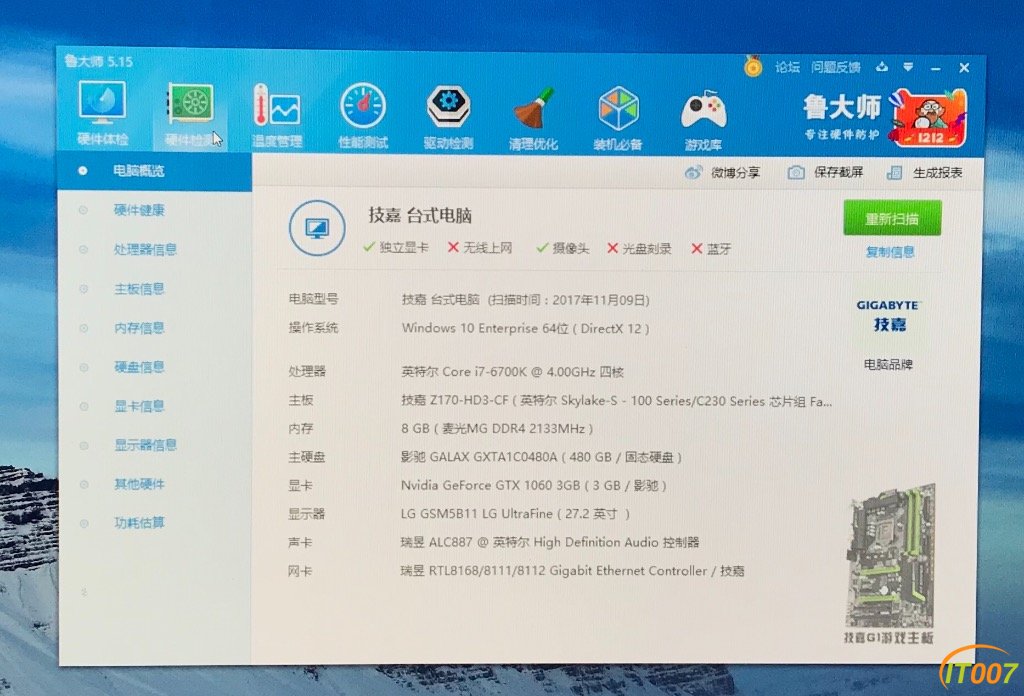Launch 性能测试 performance benchmark
Viewport: 1024px width, 696px height.
363,116
